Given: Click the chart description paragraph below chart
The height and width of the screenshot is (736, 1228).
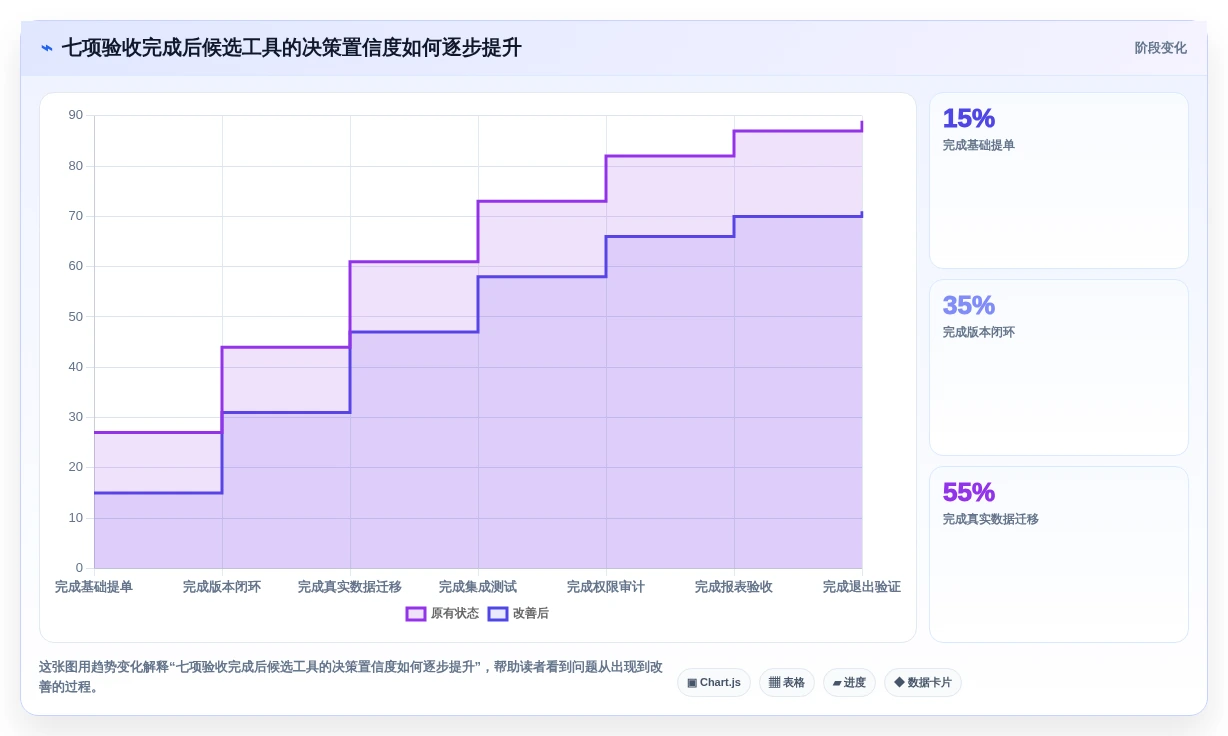Looking at the screenshot, I should pyautogui.click(x=351, y=677).
